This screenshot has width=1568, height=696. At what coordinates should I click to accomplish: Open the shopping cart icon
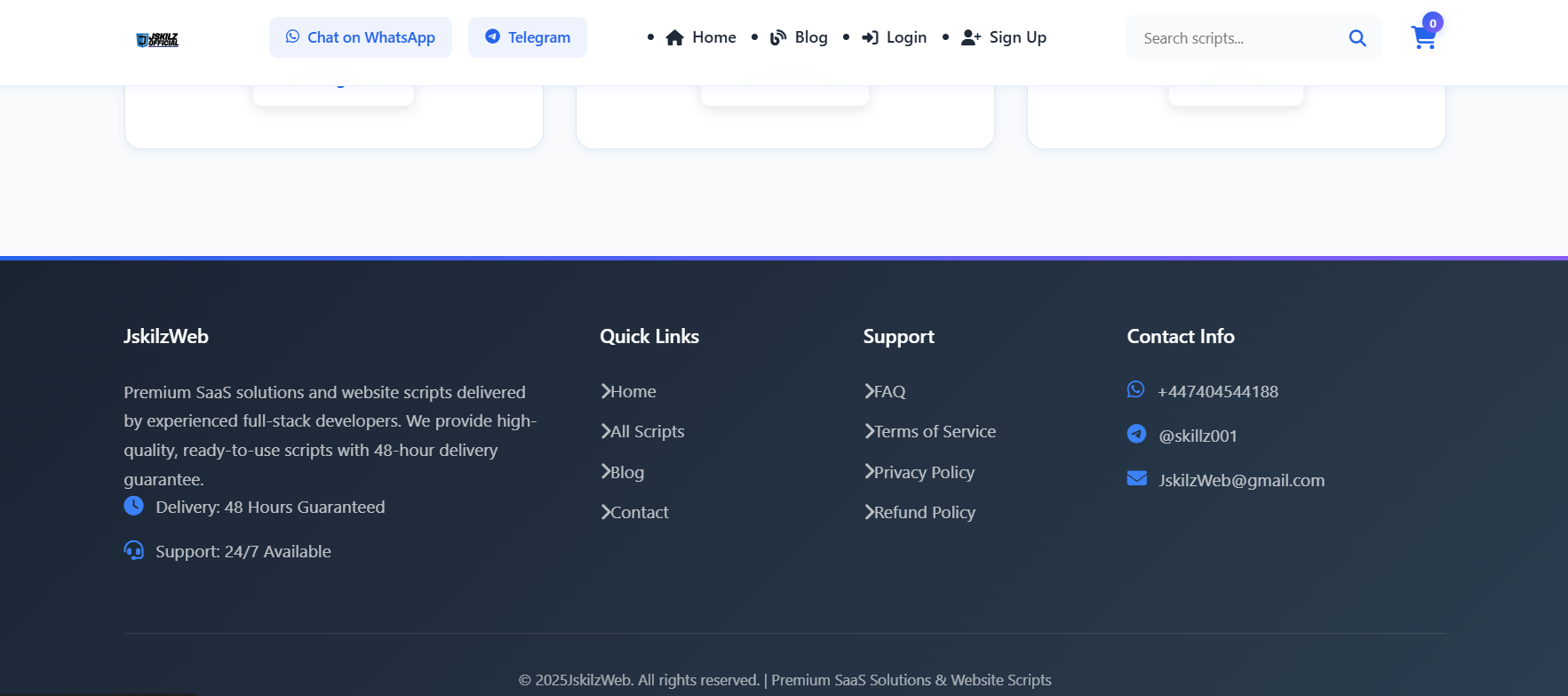(1423, 38)
